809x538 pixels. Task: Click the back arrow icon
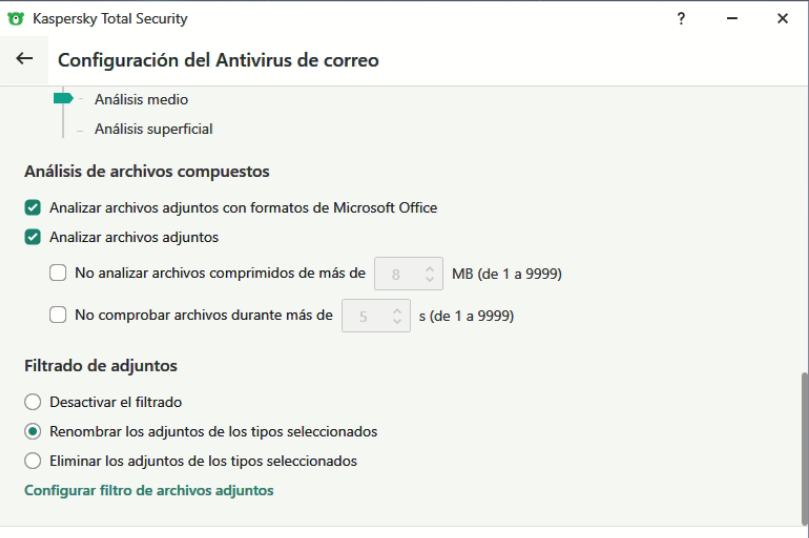pyautogui.click(x=24, y=60)
